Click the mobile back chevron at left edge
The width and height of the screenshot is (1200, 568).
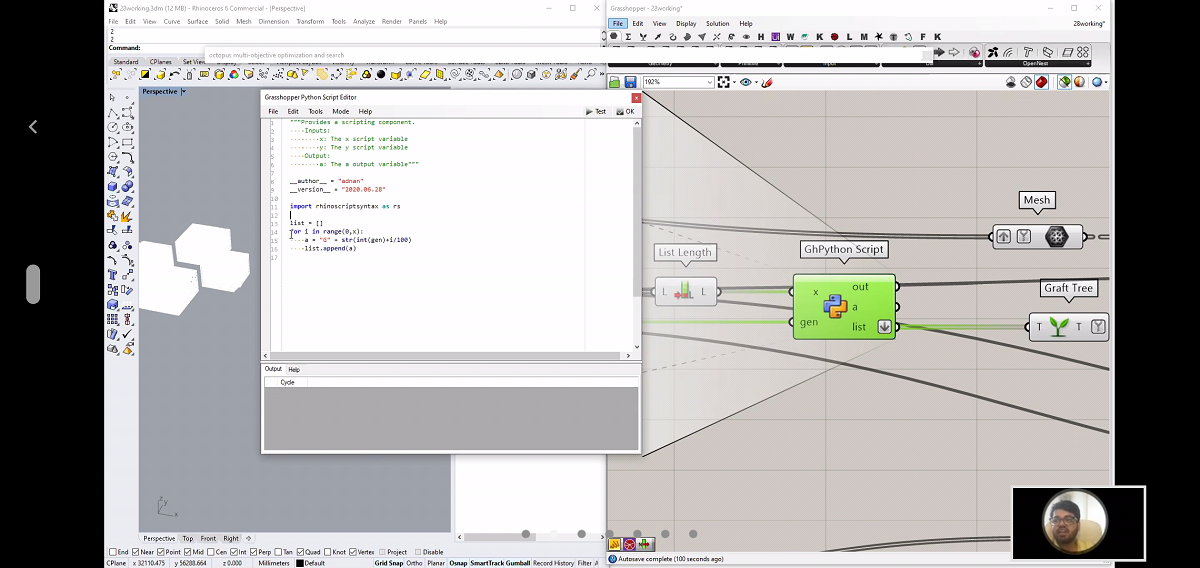33,127
